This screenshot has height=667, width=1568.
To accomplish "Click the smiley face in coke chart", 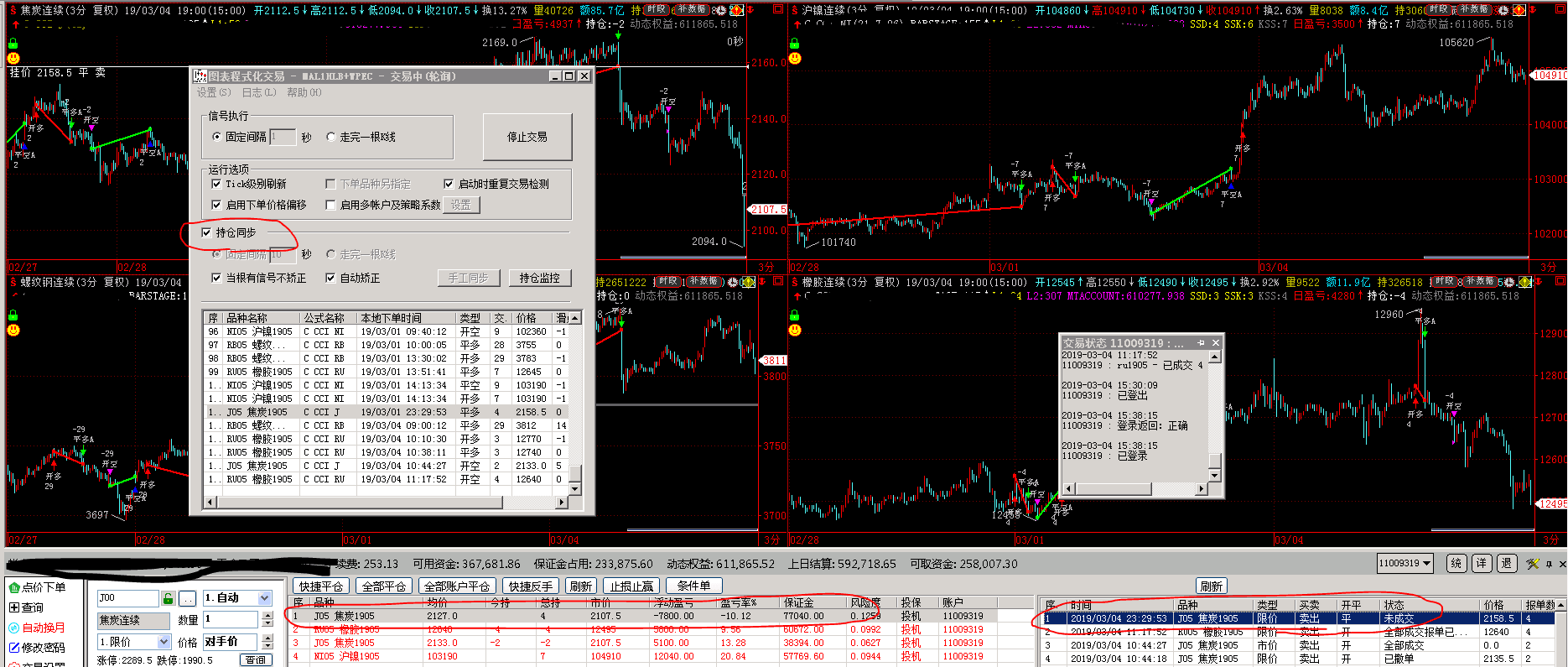I will [13, 58].
